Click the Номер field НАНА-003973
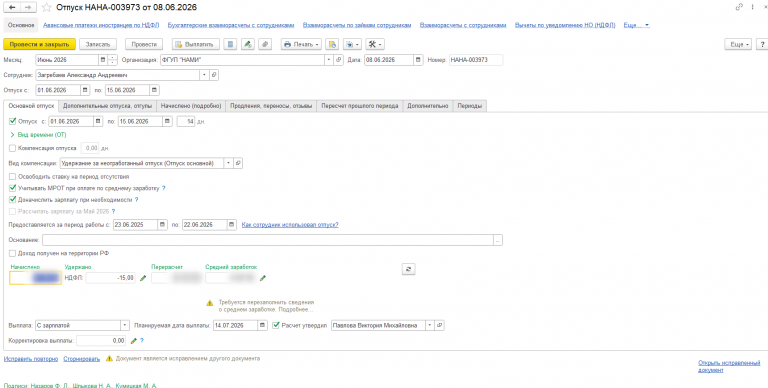Image resolution: width=768 pixels, height=388 pixels. (476, 60)
